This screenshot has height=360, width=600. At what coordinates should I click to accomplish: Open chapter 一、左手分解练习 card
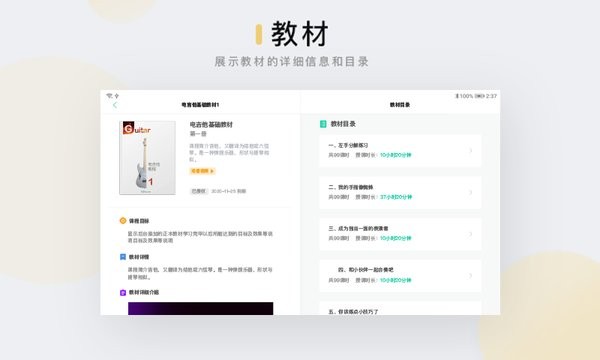coord(400,151)
